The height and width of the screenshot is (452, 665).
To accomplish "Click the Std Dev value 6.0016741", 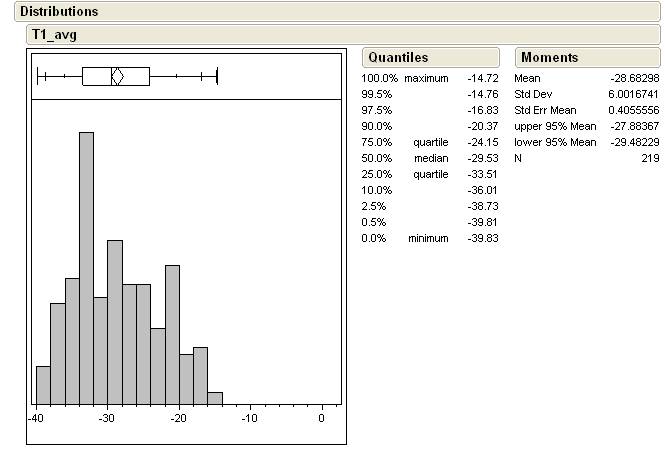I will (x=634, y=94).
